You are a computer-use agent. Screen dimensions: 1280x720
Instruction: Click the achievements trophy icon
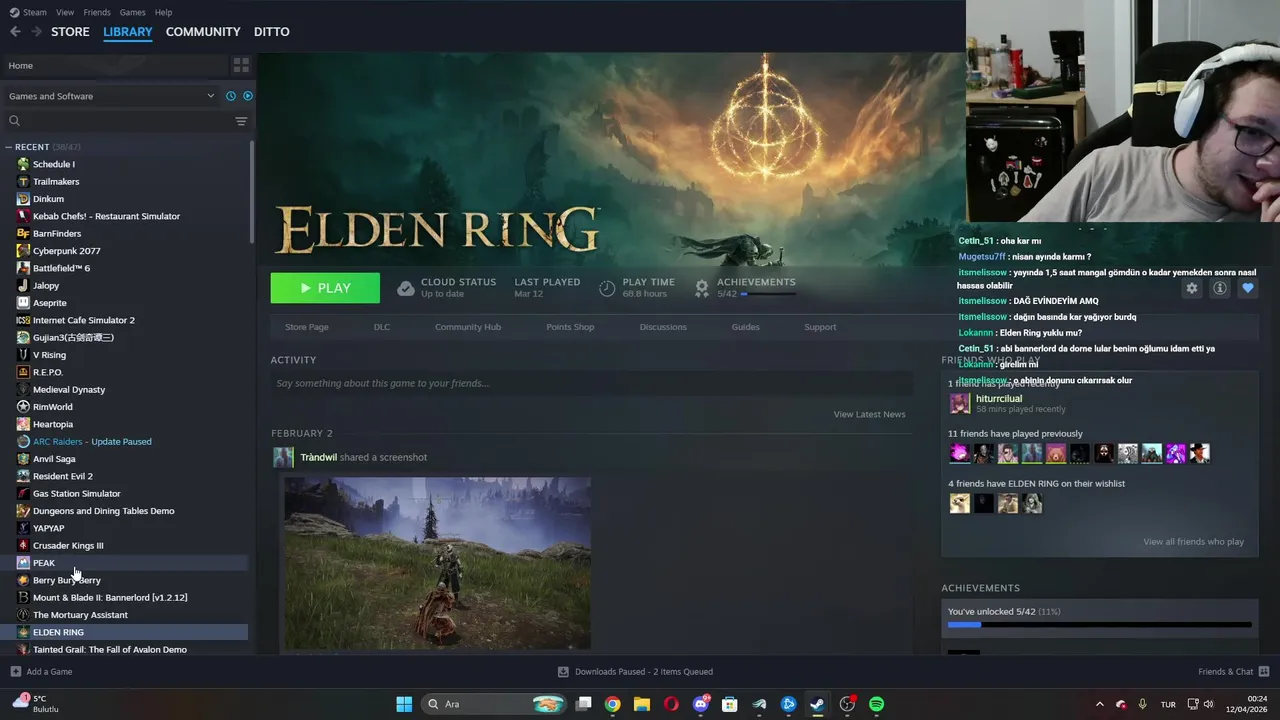[x=702, y=288]
